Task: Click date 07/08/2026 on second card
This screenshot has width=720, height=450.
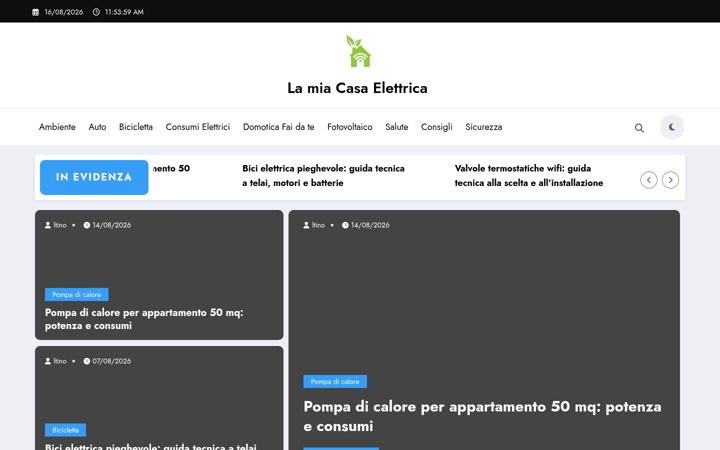Action: click(x=112, y=361)
